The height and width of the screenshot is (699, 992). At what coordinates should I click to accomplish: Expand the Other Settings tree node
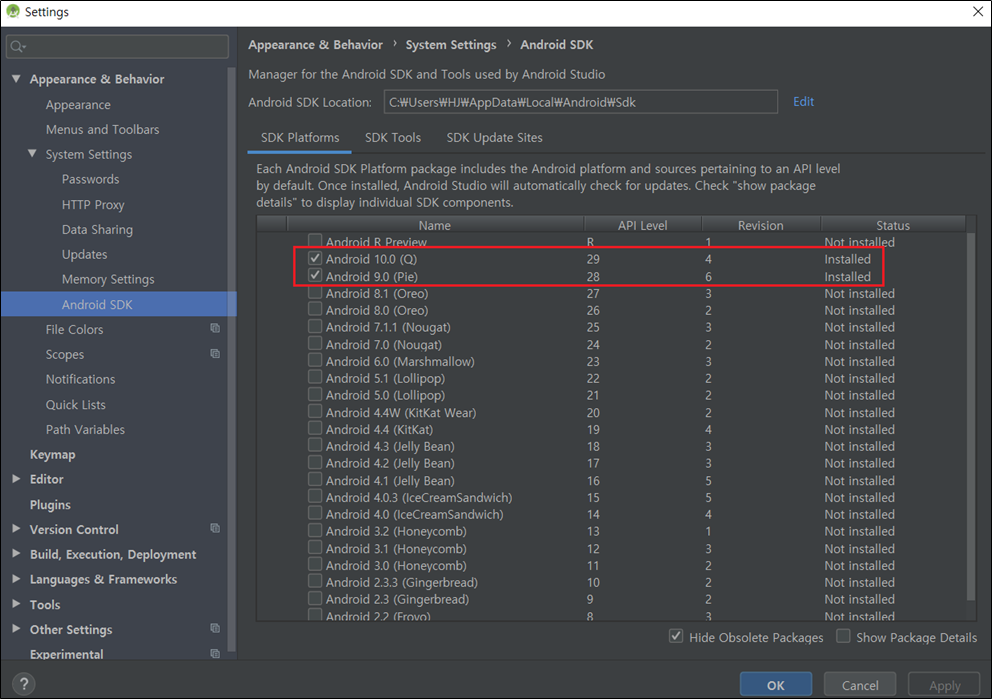click(x=16, y=629)
